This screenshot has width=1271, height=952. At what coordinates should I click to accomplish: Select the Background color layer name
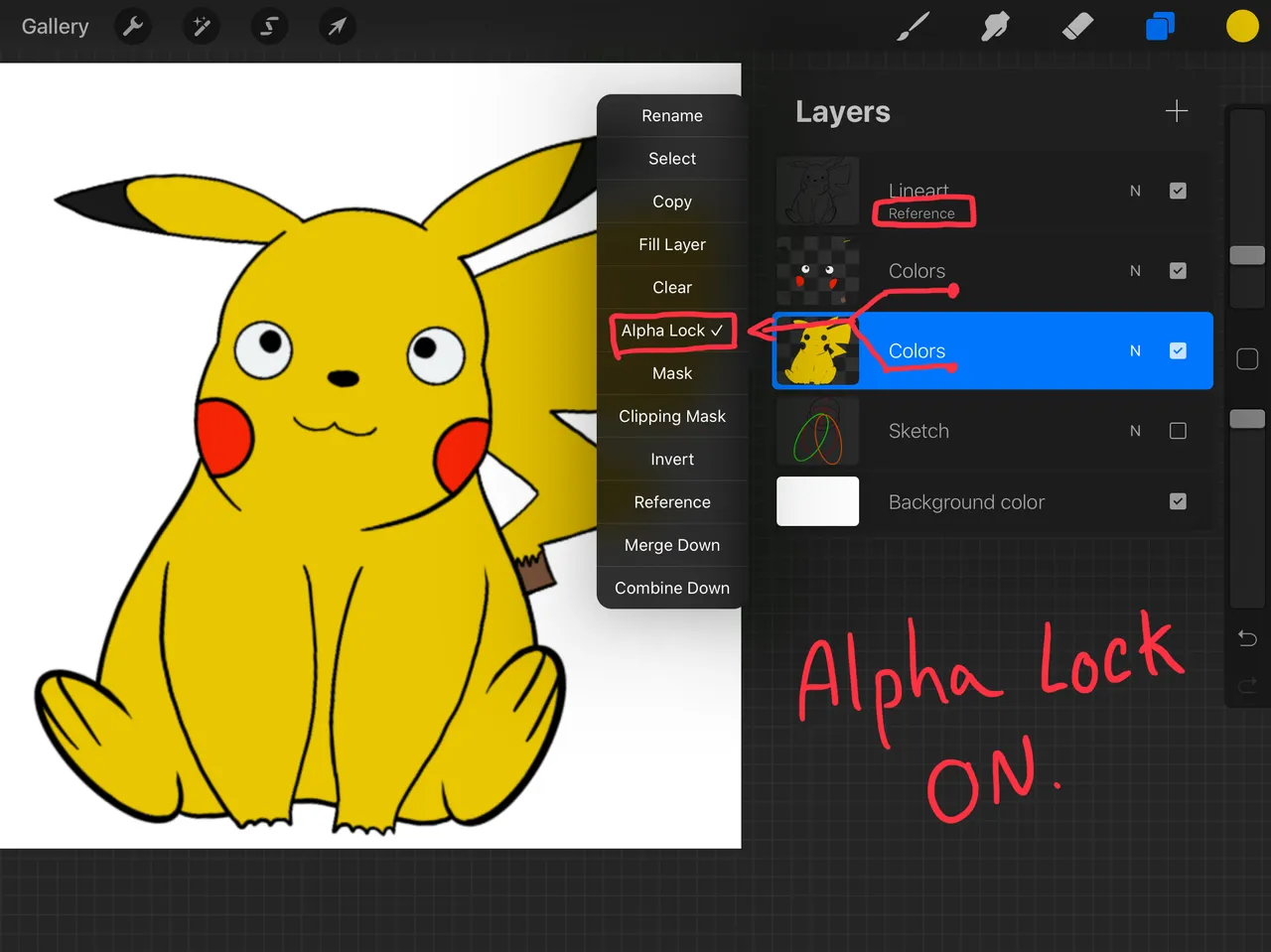pyautogui.click(x=966, y=502)
